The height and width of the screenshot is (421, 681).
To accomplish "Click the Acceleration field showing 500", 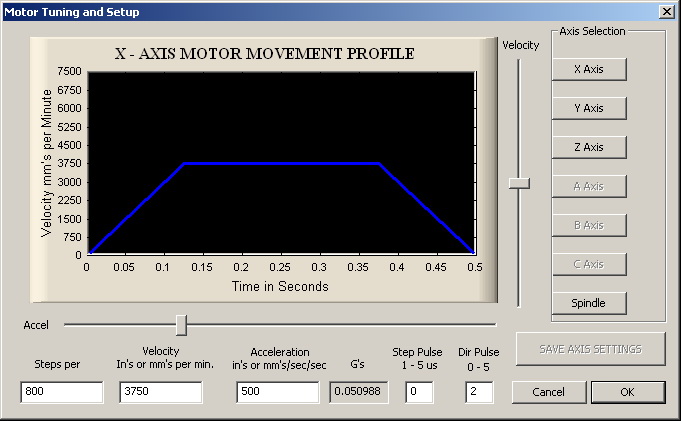I will 278,392.
